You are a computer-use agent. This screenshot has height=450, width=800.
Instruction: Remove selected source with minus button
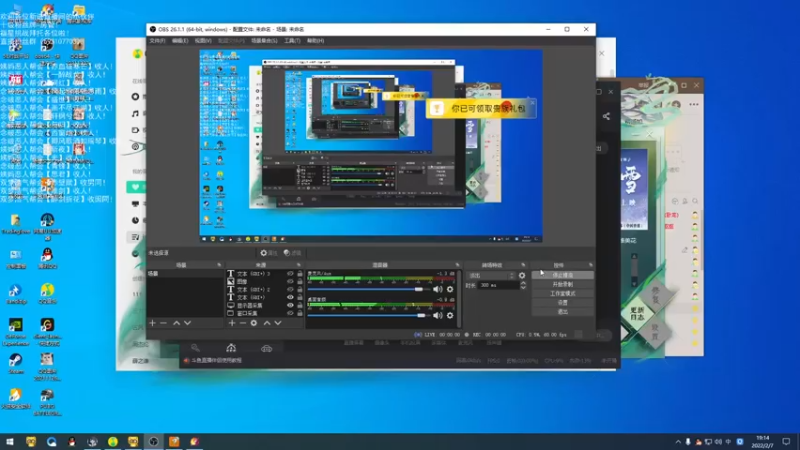pos(243,323)
